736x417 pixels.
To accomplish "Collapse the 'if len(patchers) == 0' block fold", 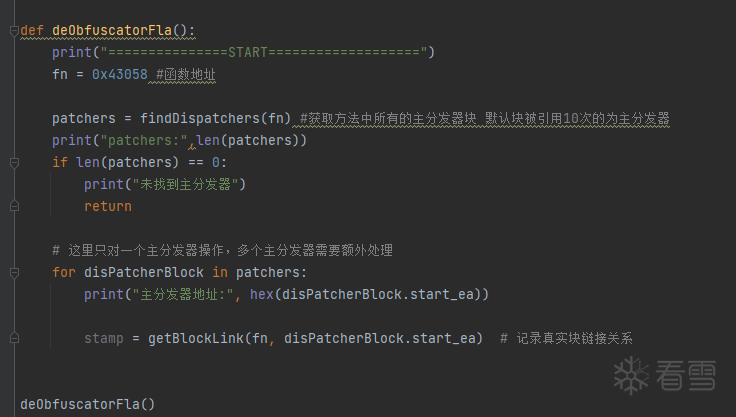I will click(x=14, y=162).
